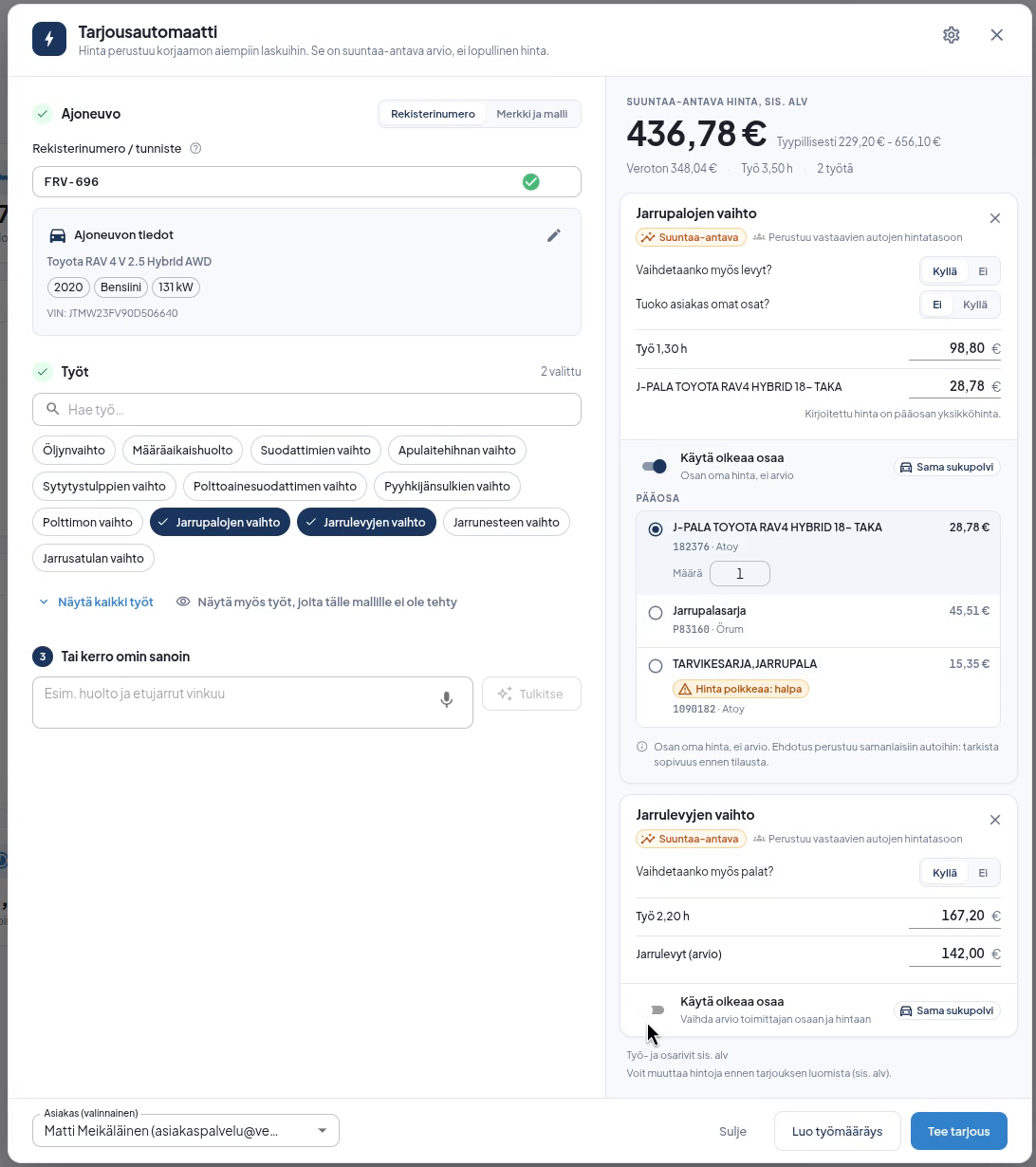Select J-PALA TOYOTA RAV4 HYBRID part radio

pos(655,529)
